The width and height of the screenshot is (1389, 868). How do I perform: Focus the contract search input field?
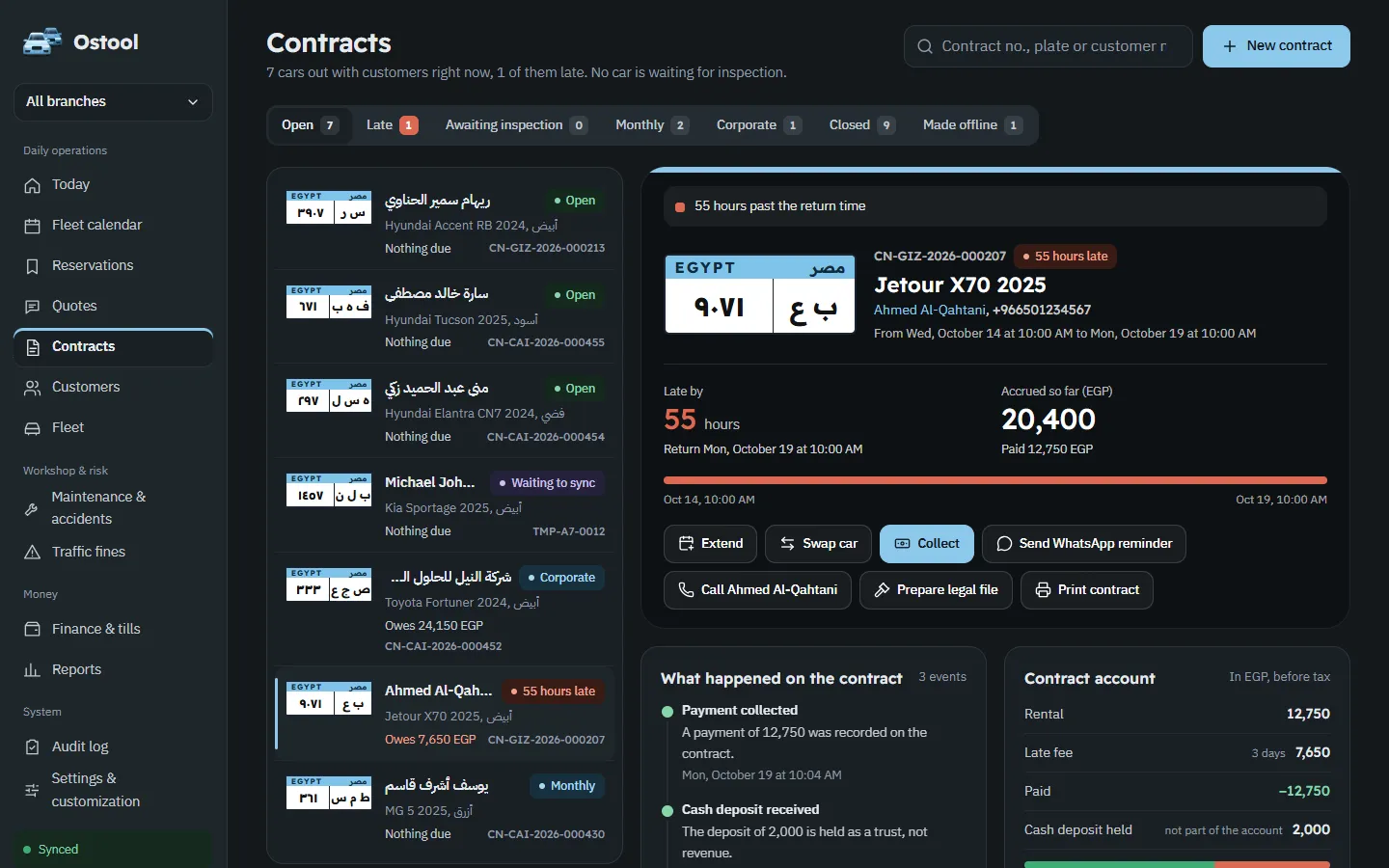(x=1049, y=46)
